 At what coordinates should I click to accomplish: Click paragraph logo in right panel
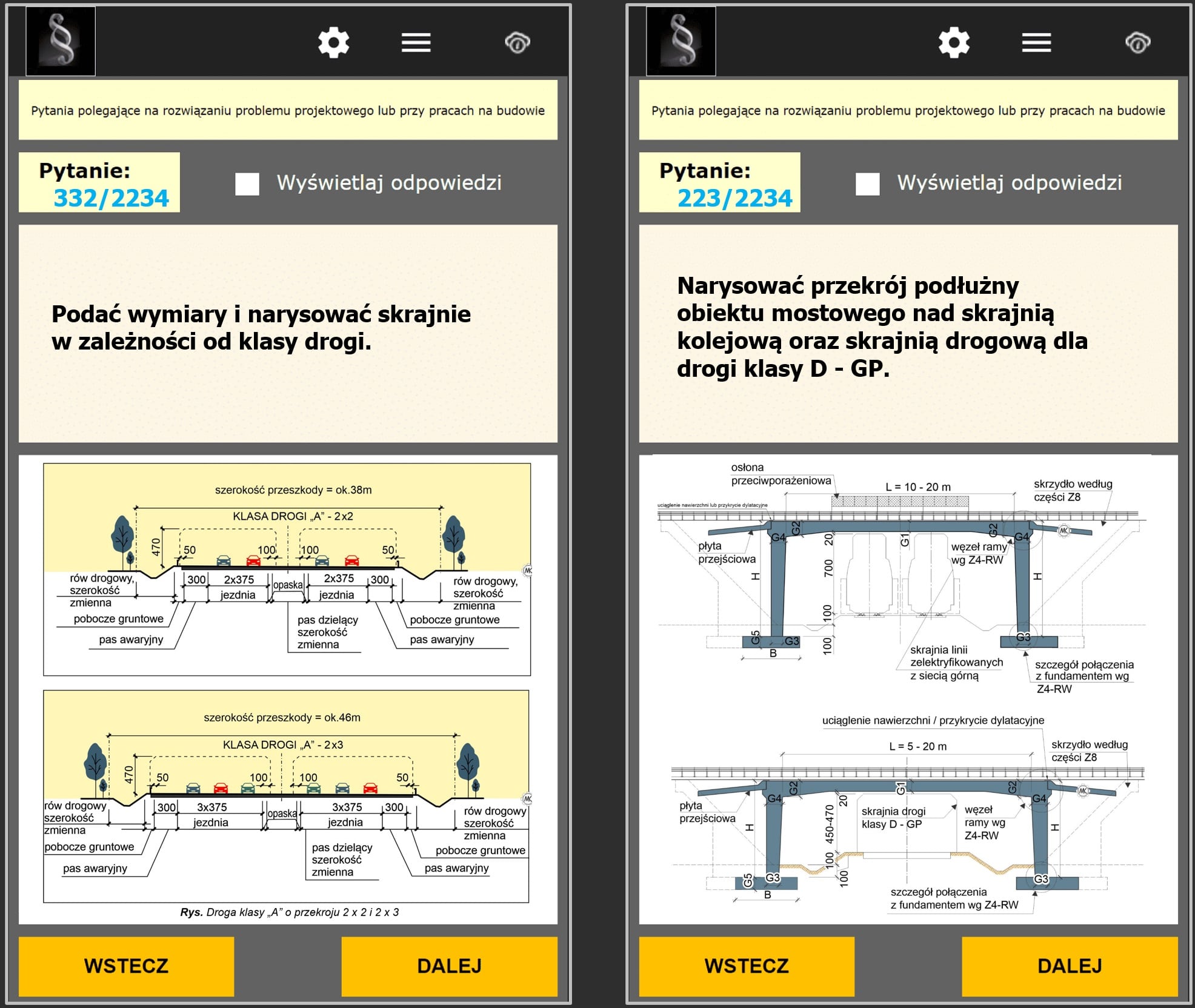click(x=681, y=41)
